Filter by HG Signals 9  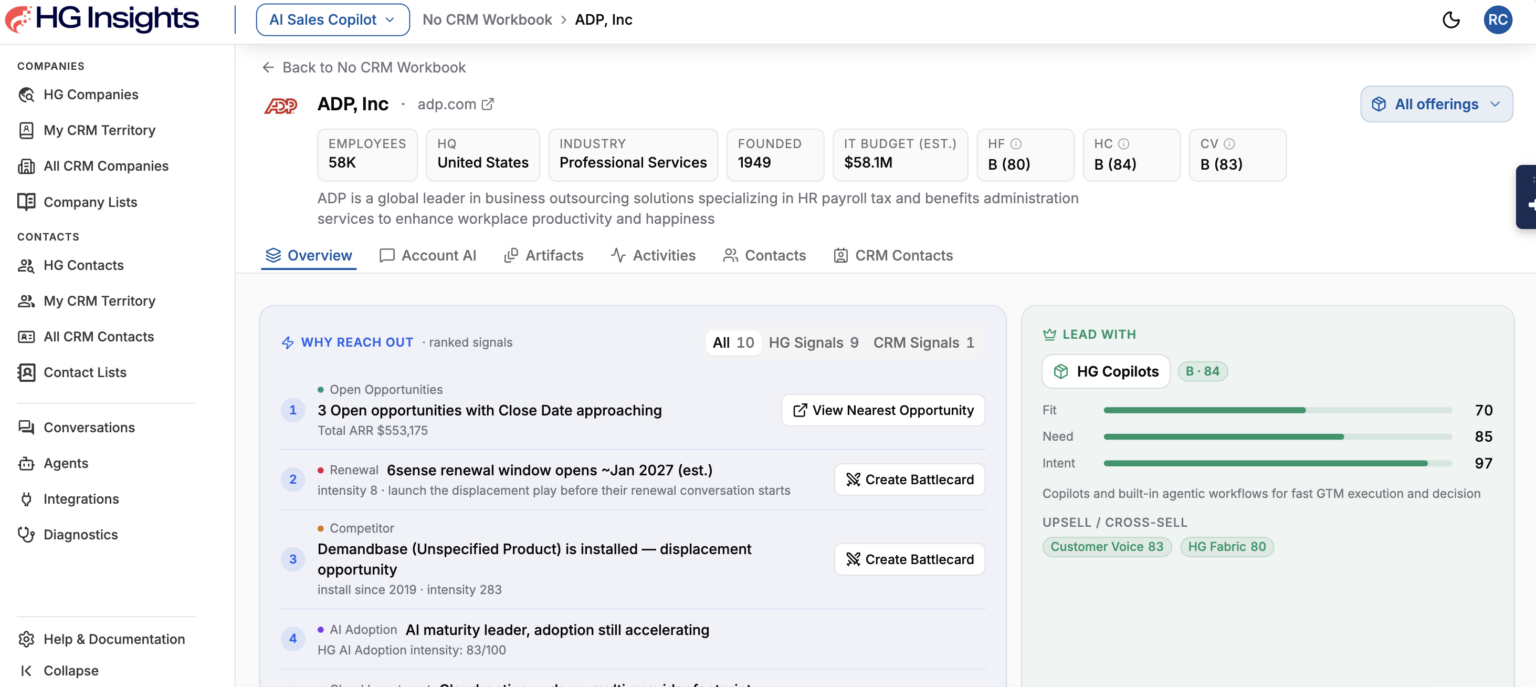pos(813,342)
